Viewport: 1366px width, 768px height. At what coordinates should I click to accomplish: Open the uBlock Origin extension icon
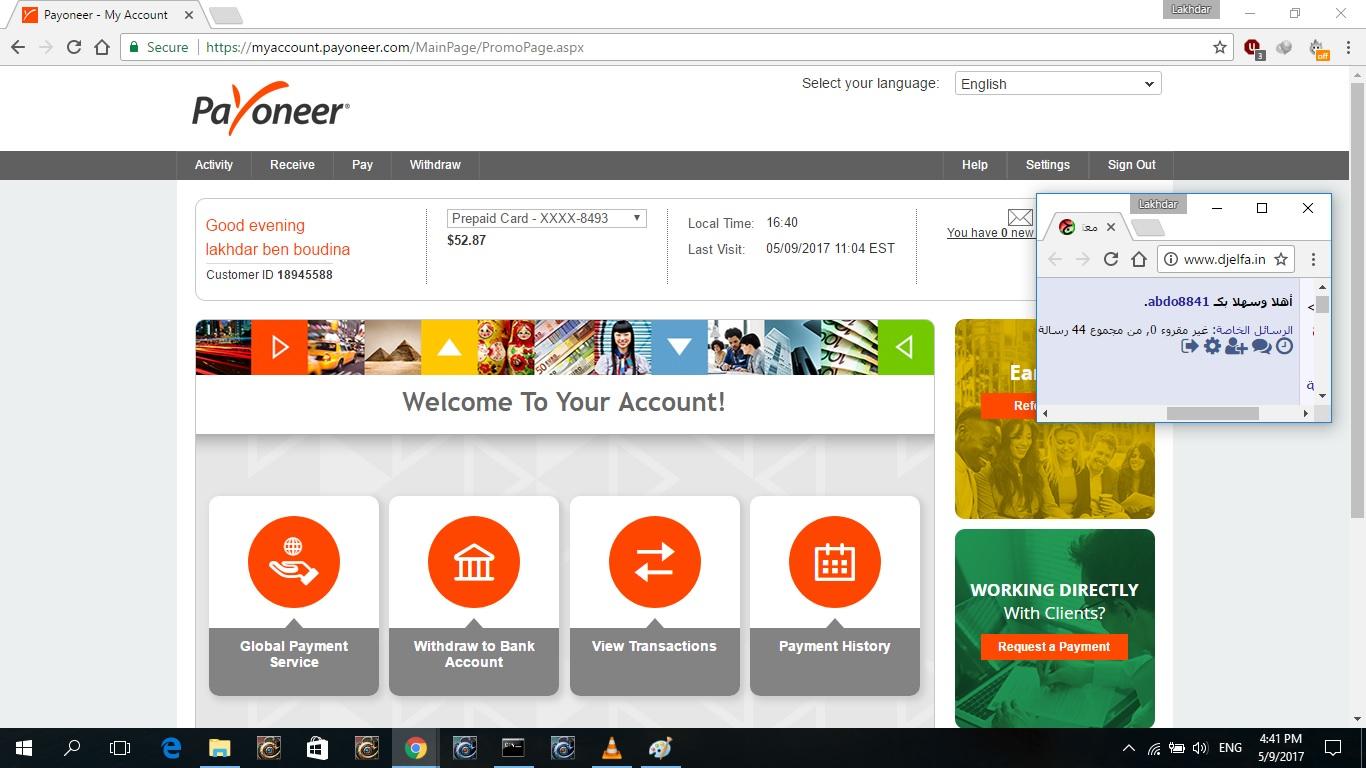point(1253,47)
